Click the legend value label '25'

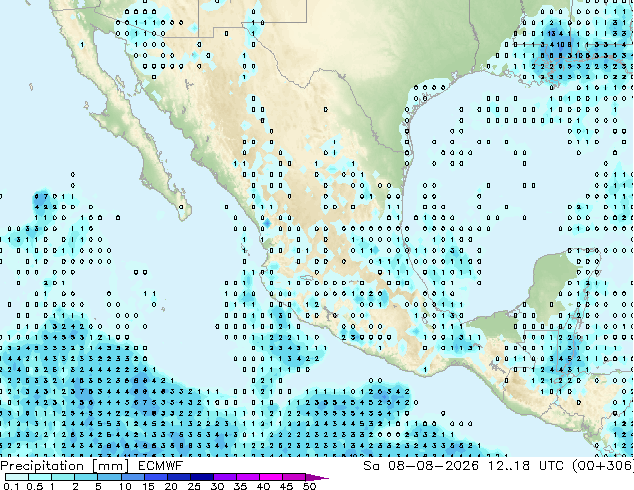click(x=194, y=486)
